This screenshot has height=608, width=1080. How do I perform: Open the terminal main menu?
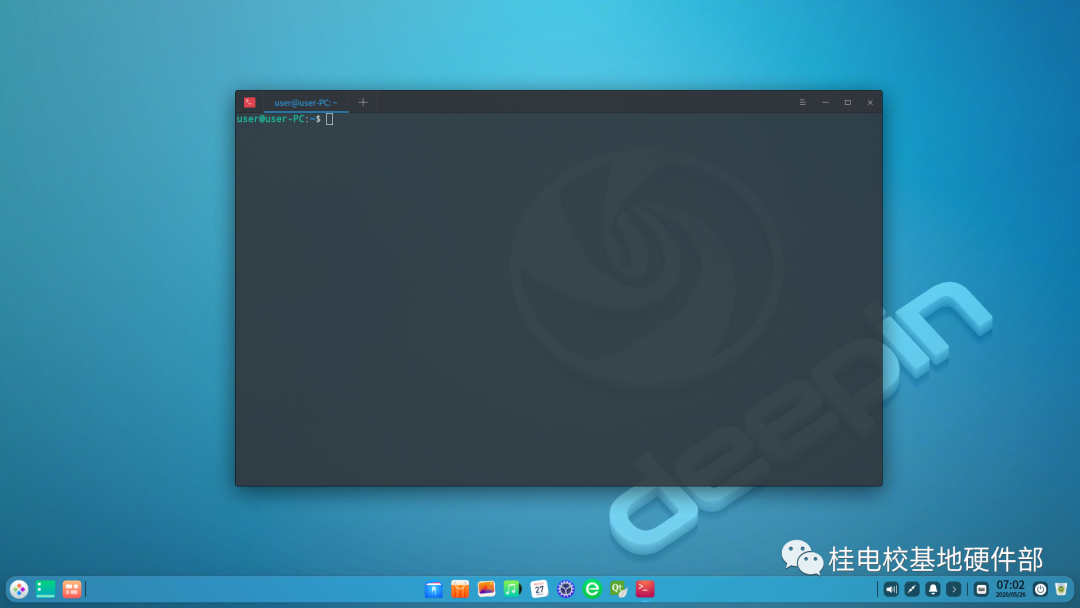point(802,103)
